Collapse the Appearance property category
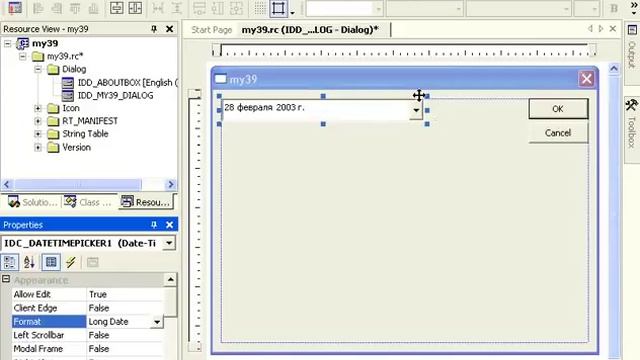640x360 pixels. click(x=6, y=279)
